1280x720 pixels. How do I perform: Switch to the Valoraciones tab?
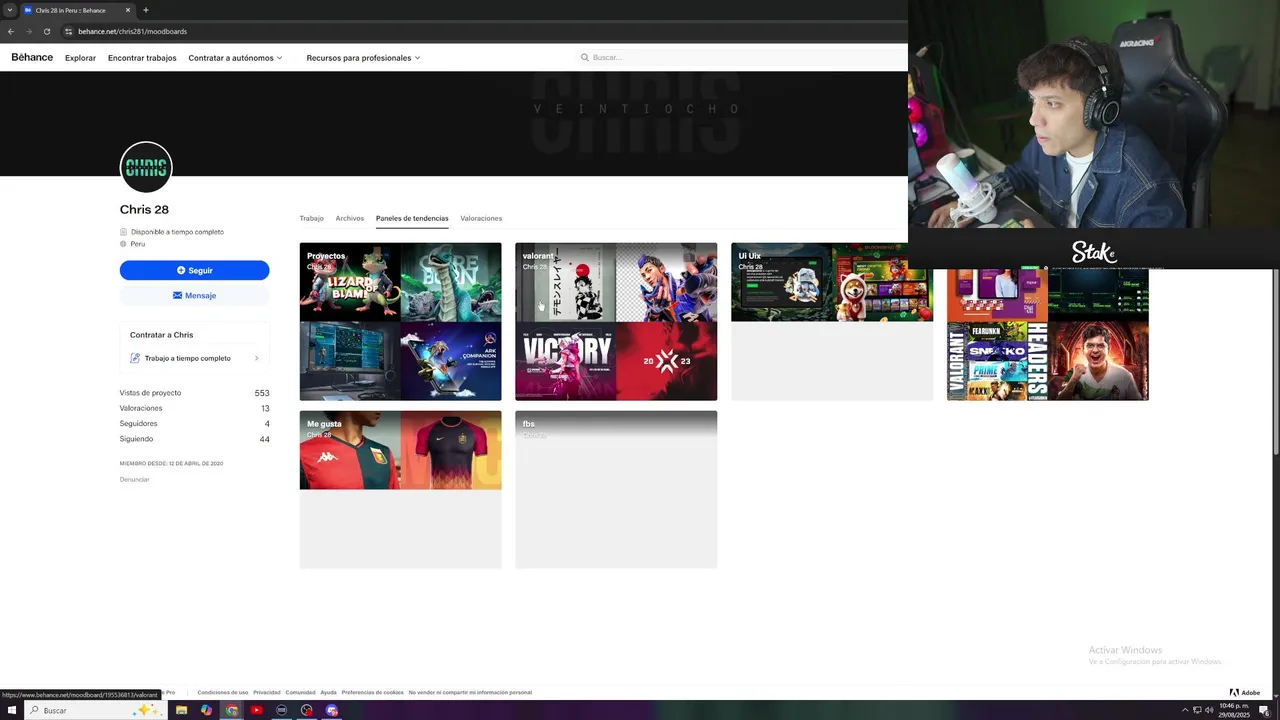coord(481,218)
